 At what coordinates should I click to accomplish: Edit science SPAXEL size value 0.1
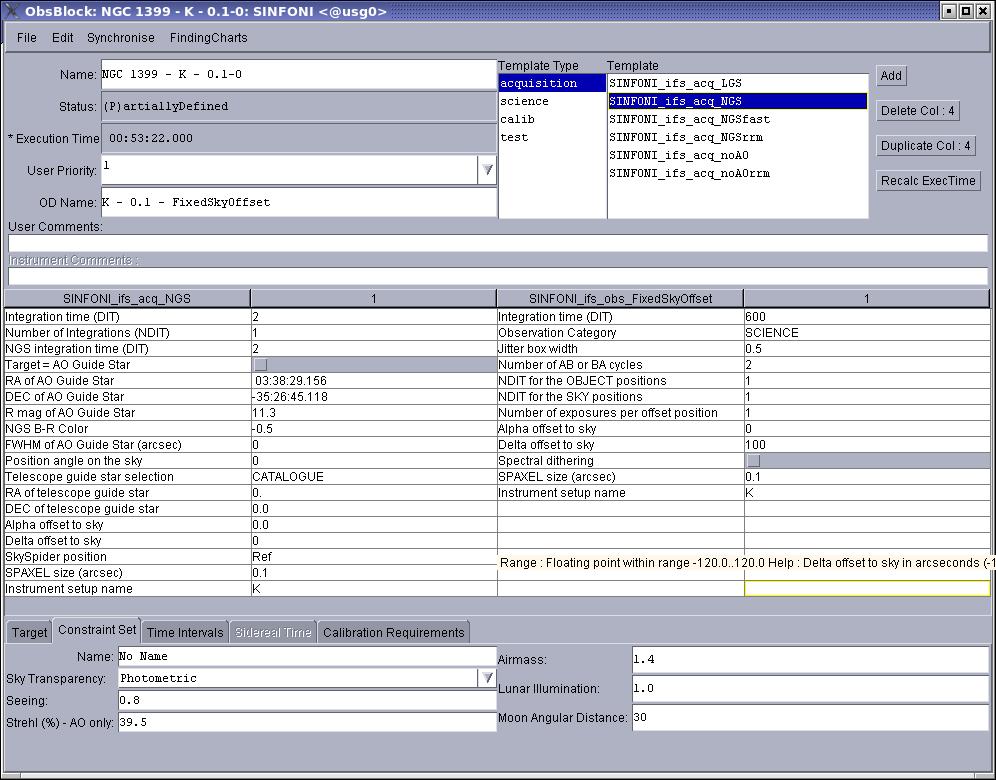pyautogui.click(x=867, y=476)
